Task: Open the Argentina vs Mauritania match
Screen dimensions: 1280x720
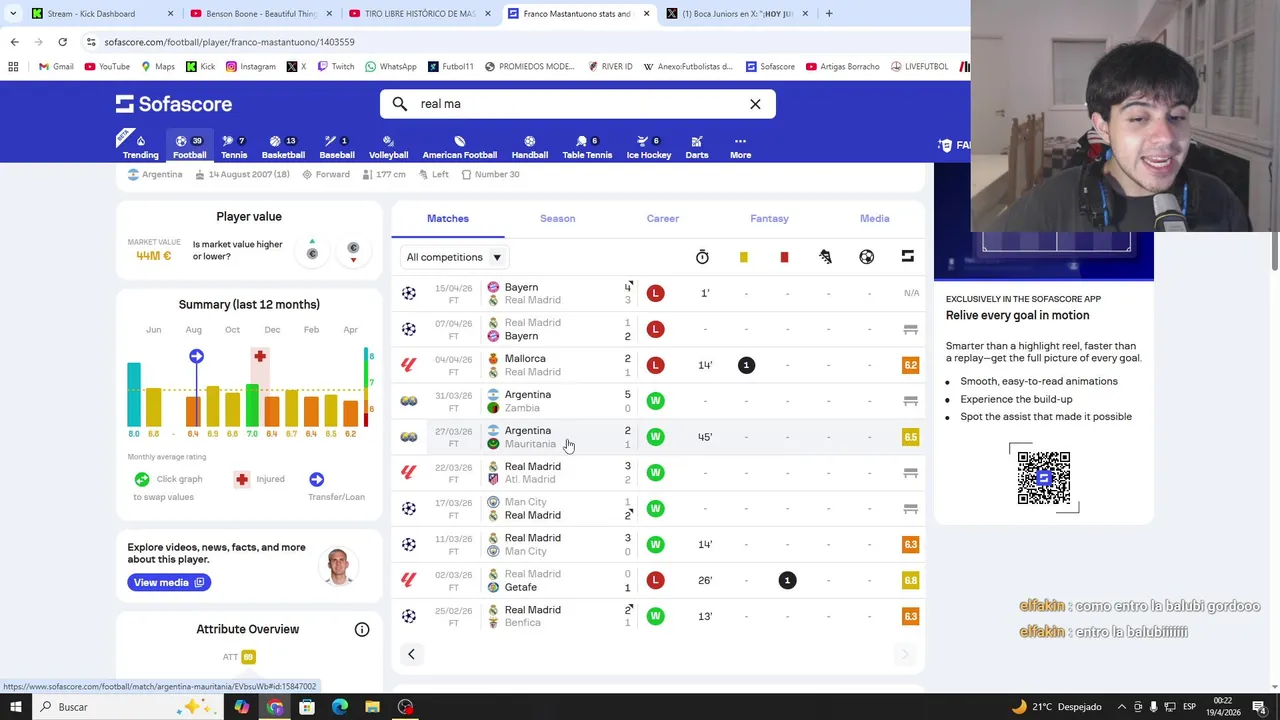Action: [658, 437]
